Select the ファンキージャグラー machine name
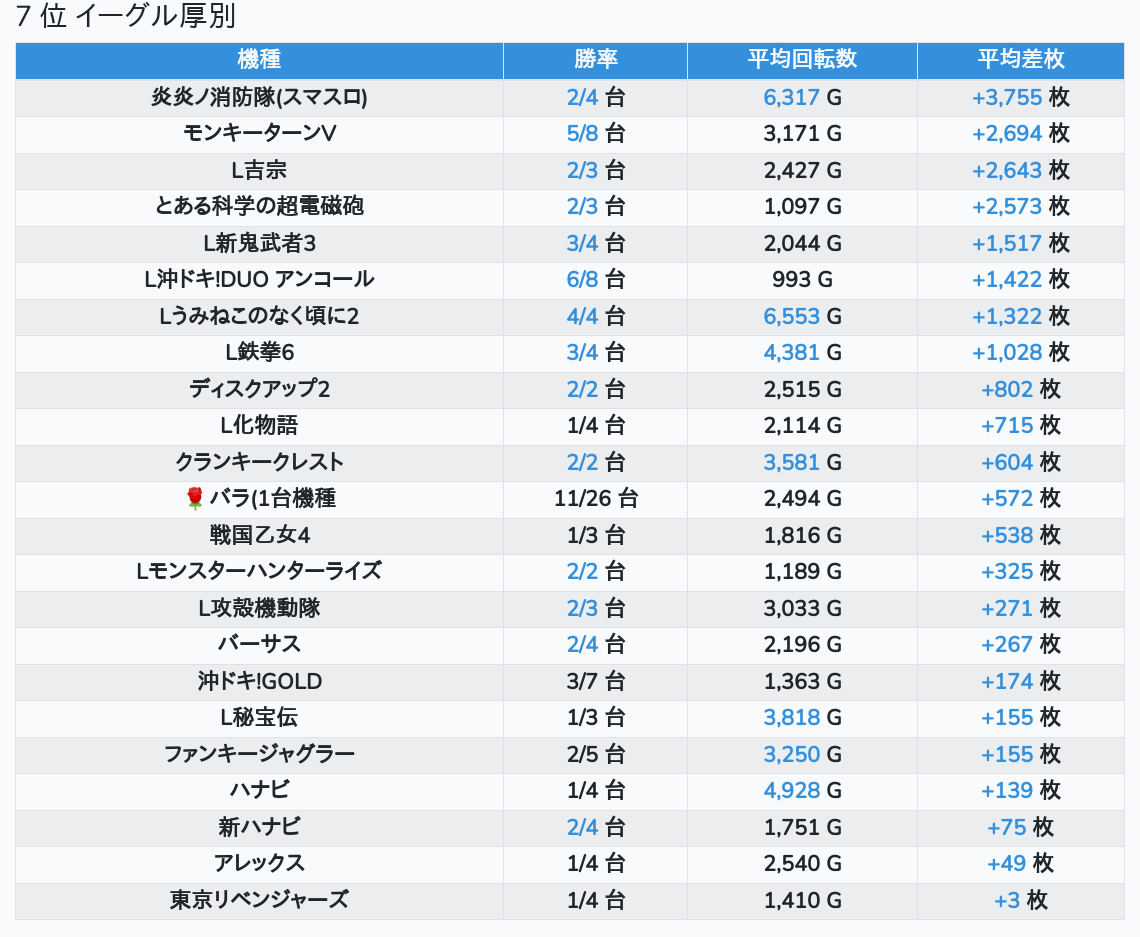Image resolution: width=1140 pixels, height=937 pixels. tap(259, 754)
